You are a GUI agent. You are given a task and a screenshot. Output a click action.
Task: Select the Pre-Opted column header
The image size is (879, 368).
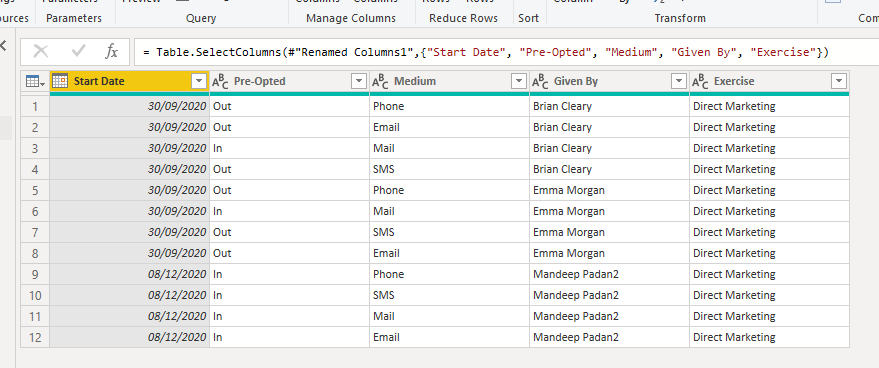coord(289,81)
